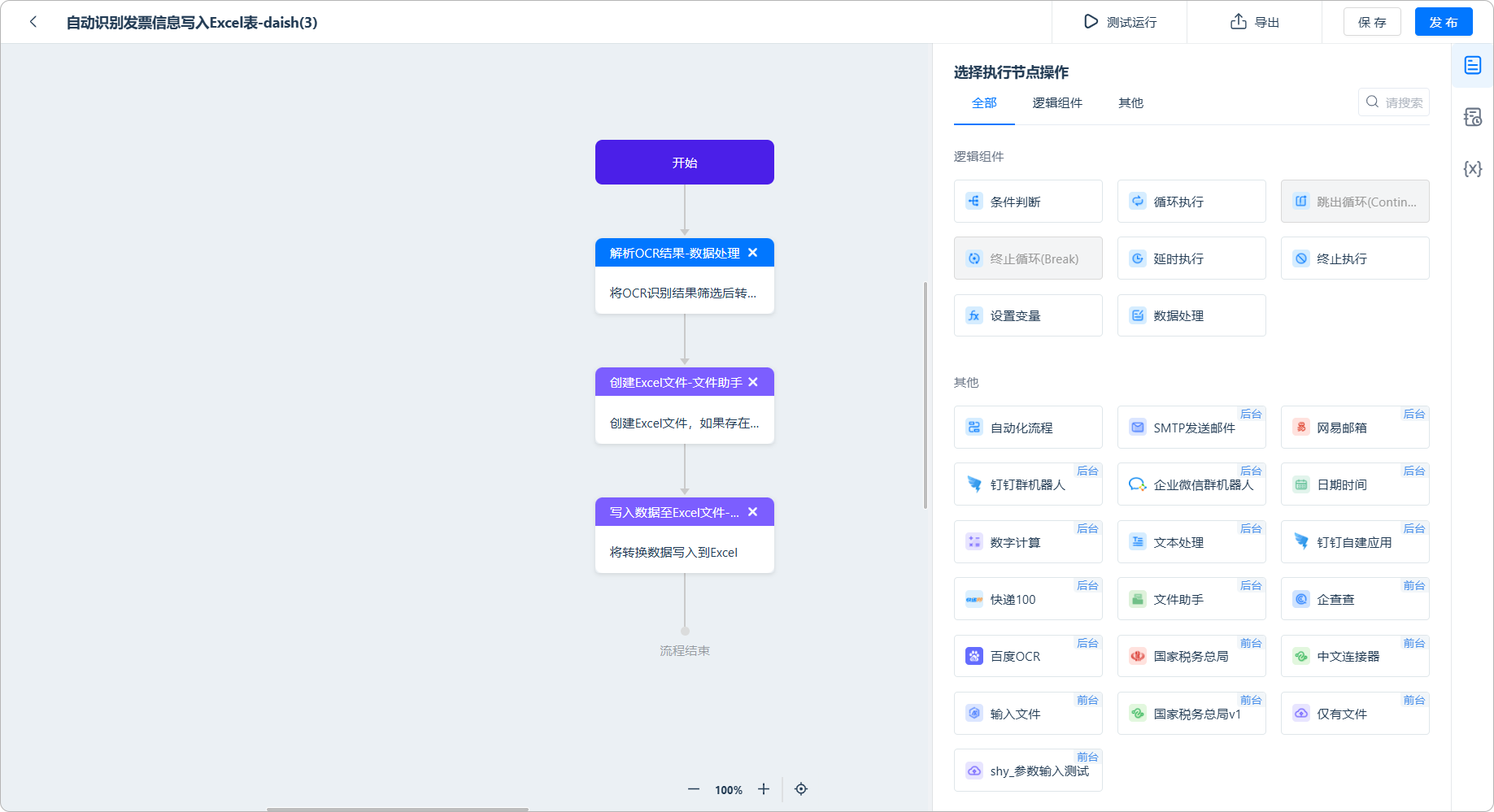
Task: Save the workflow with 保存 button
Action: [x=1372, y=22]
